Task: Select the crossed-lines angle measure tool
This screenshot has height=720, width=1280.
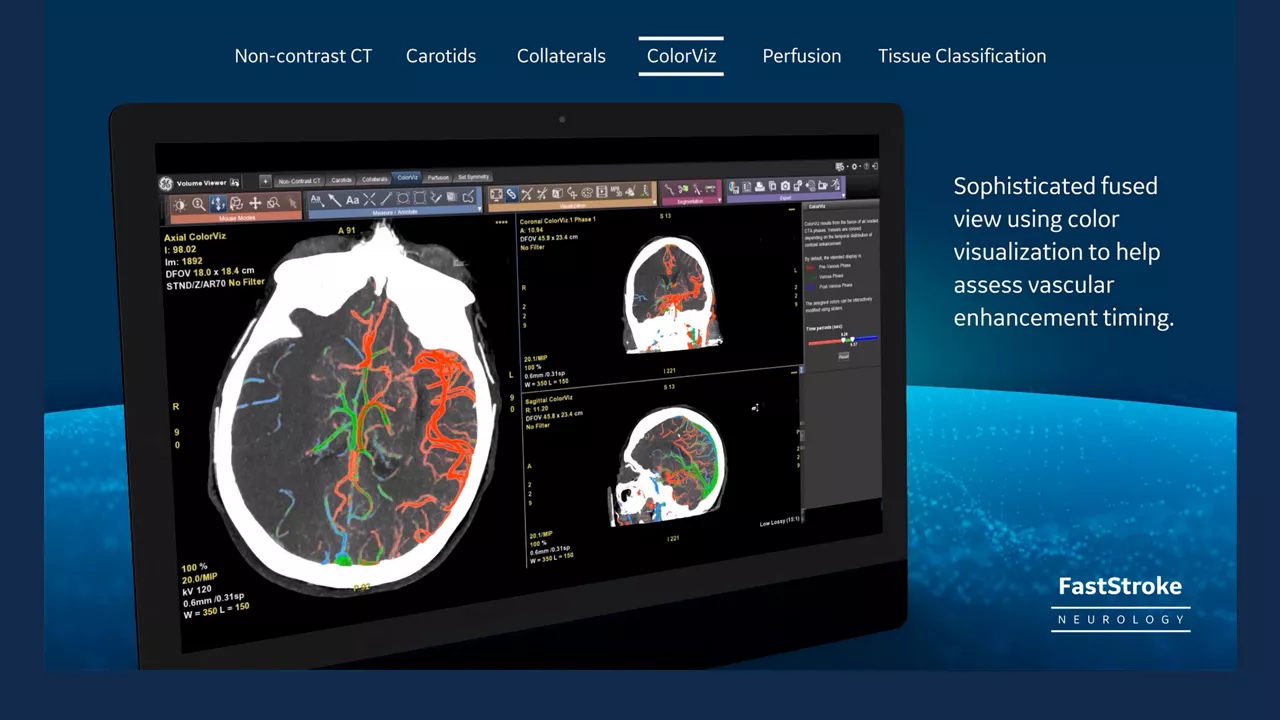Action: 369,200
